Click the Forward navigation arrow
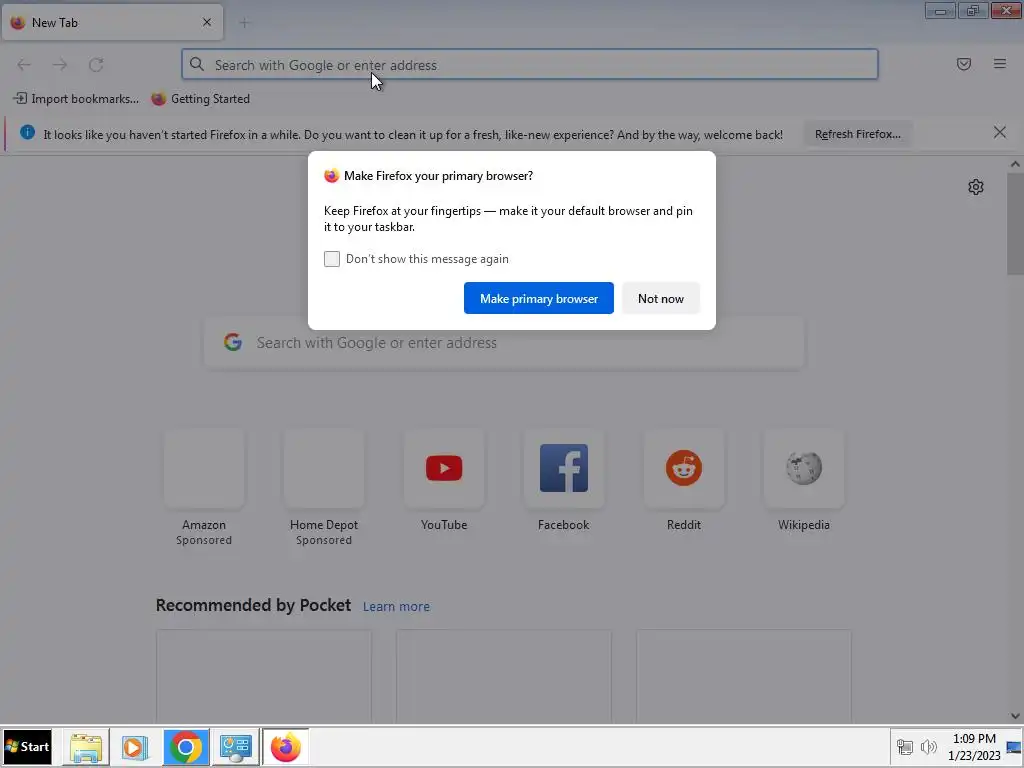Viewport: 1024px width, 768px height. click(x=60, y=65)
